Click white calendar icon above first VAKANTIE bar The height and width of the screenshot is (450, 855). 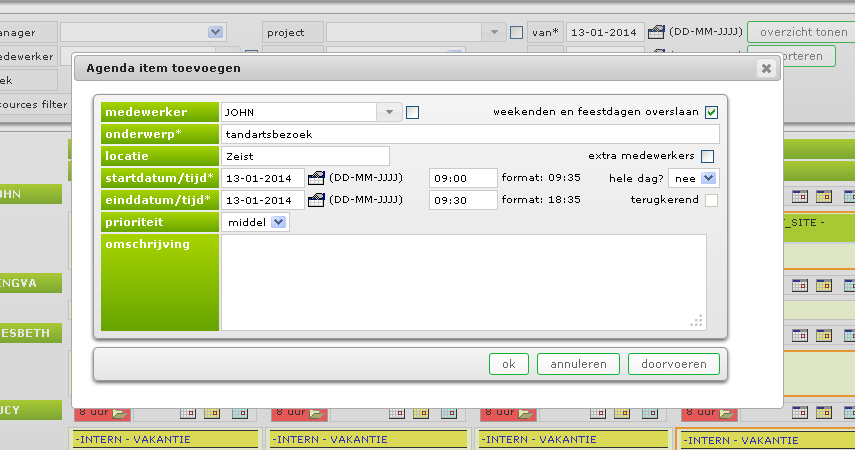[x=188, y=413]
